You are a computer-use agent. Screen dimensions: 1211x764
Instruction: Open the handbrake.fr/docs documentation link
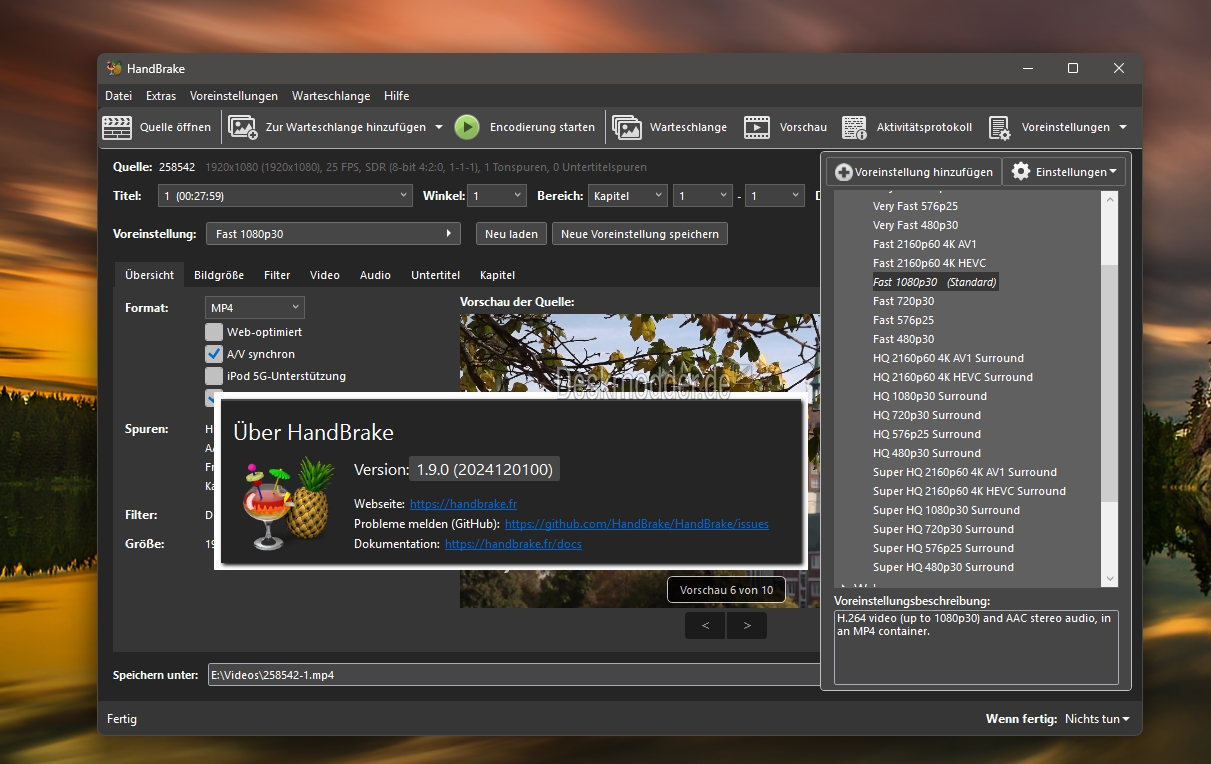click(x=513, y=544)
